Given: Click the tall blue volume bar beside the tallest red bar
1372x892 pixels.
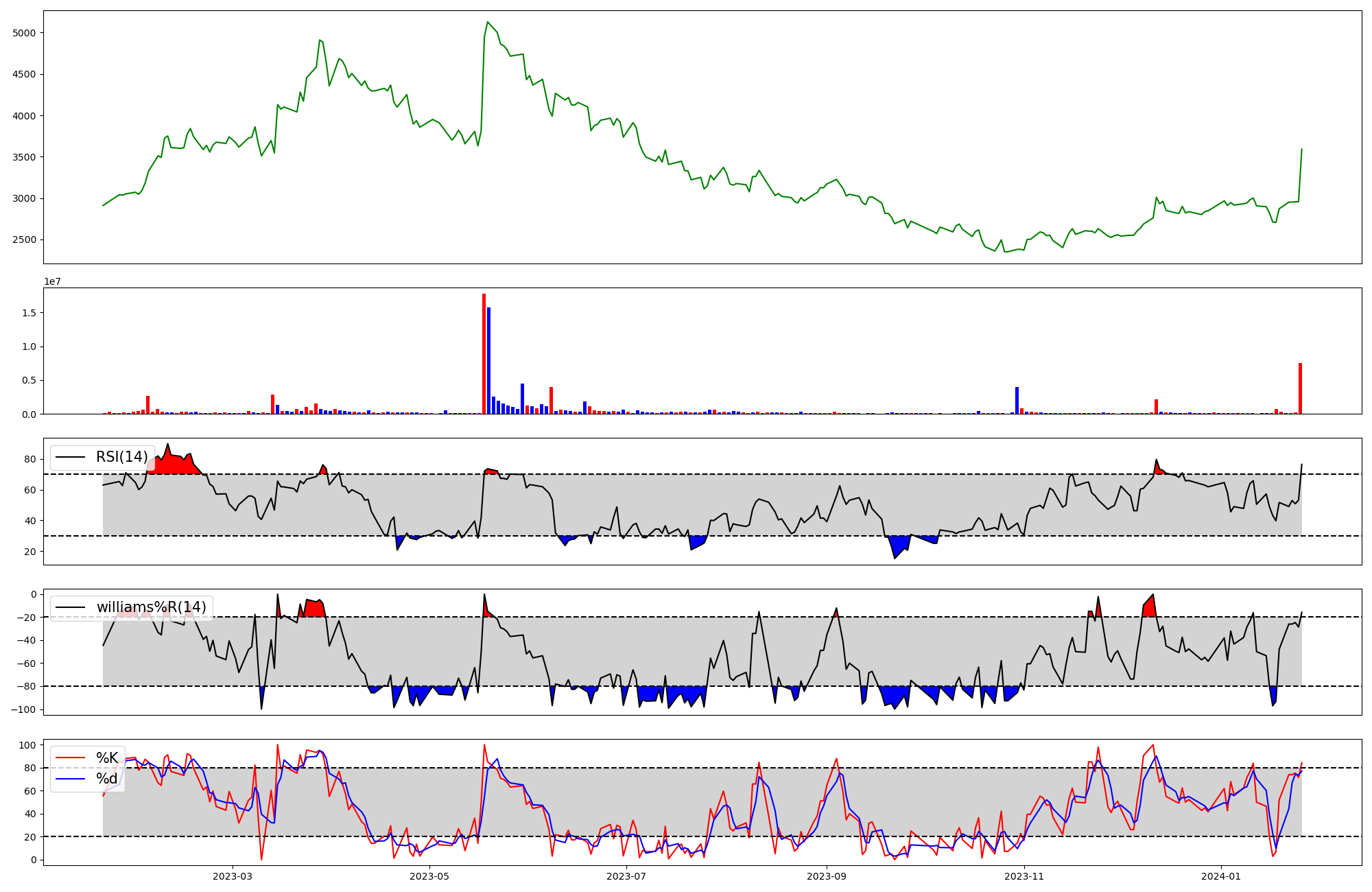Looking at the screenshot, I should coord(489,360).
